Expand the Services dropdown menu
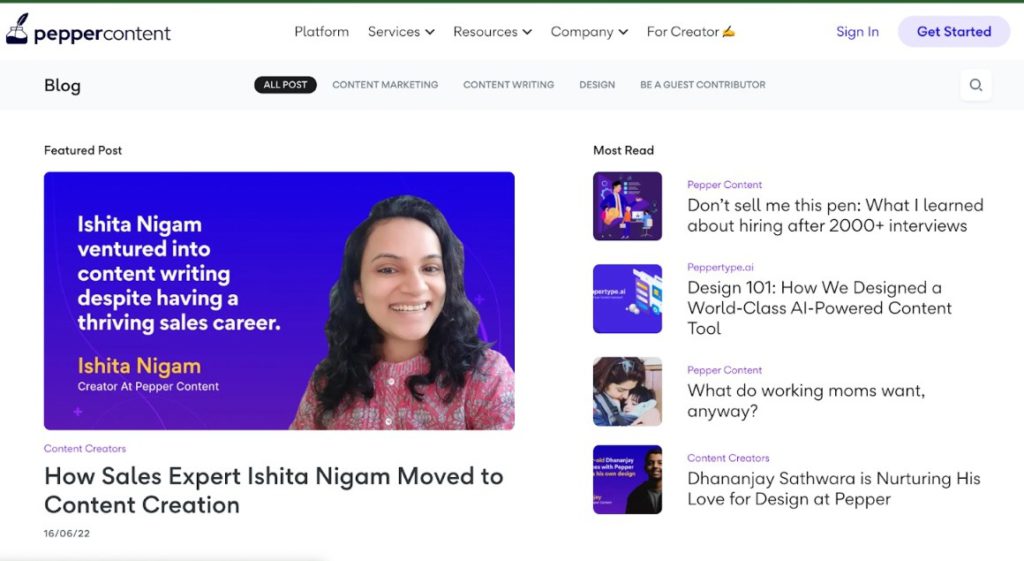This screenshot has height=561, width=1024. tap(401, 32)
